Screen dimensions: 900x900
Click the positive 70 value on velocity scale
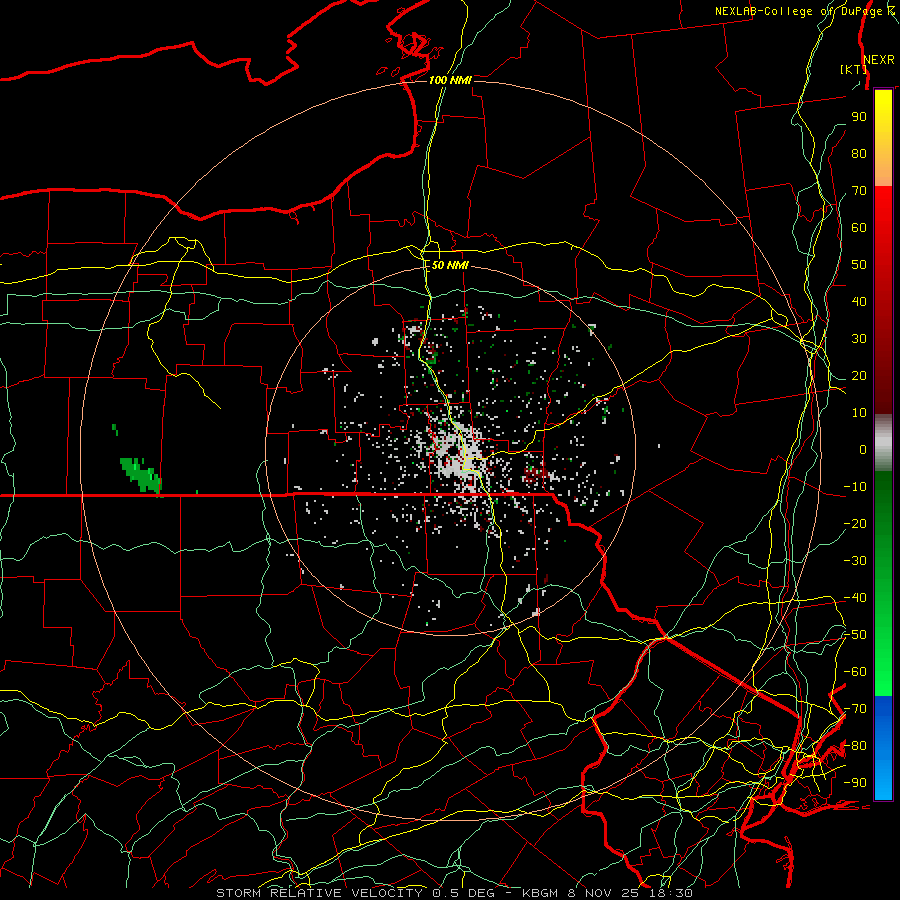[x=859, y=191]
